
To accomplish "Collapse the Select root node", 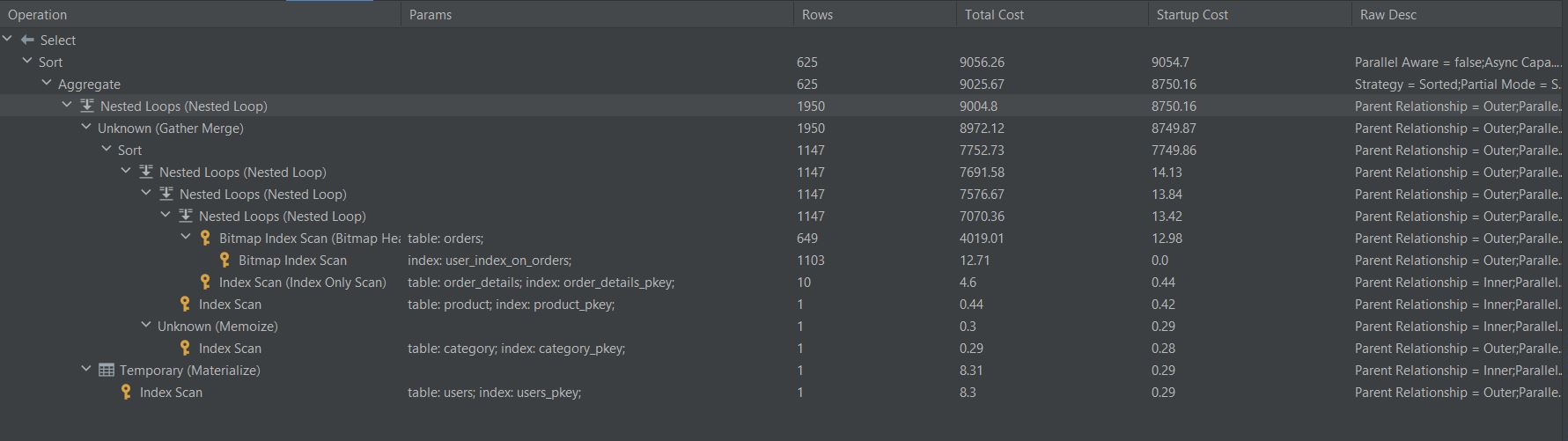I will [x=8, y=40].
